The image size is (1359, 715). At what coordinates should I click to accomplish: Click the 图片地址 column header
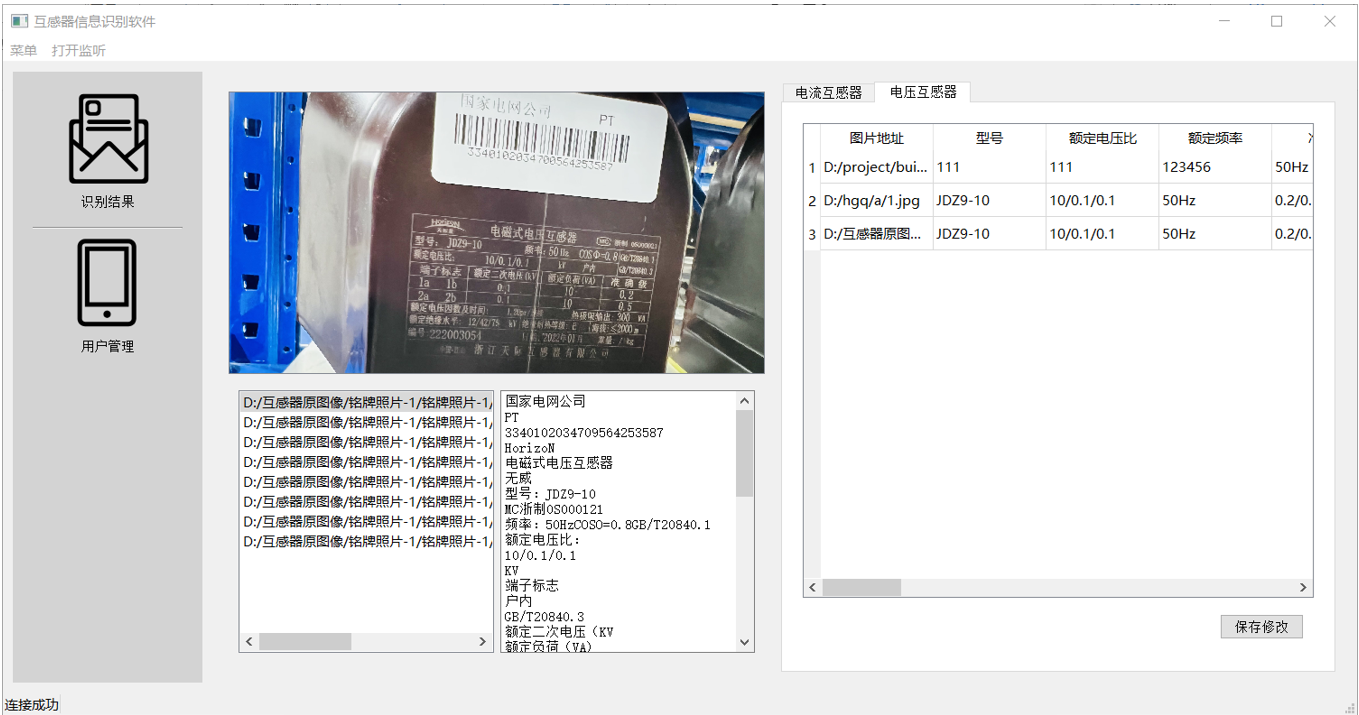(876, 138)
